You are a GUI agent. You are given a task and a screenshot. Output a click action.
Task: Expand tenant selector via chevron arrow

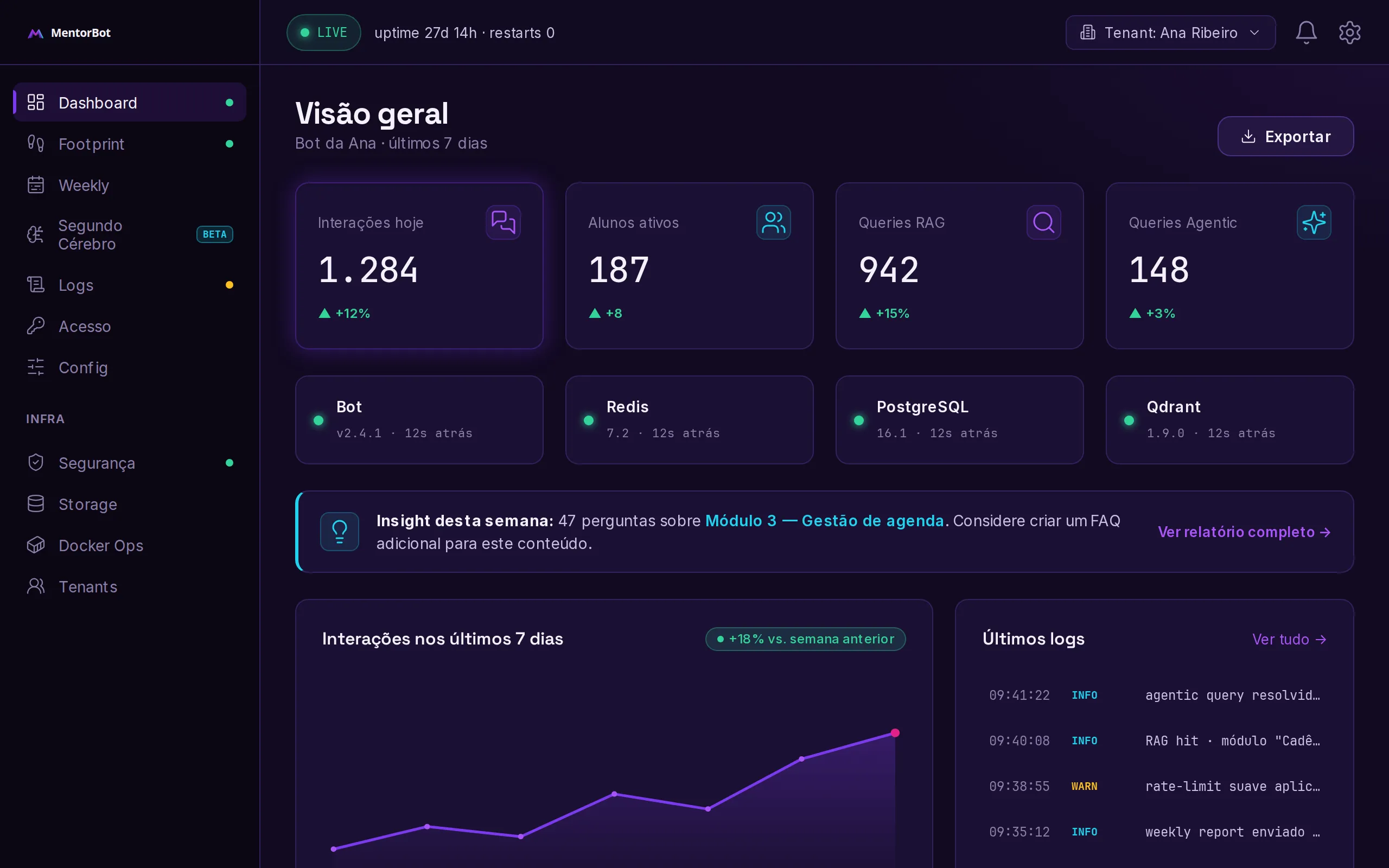[x=1254, y=33]
